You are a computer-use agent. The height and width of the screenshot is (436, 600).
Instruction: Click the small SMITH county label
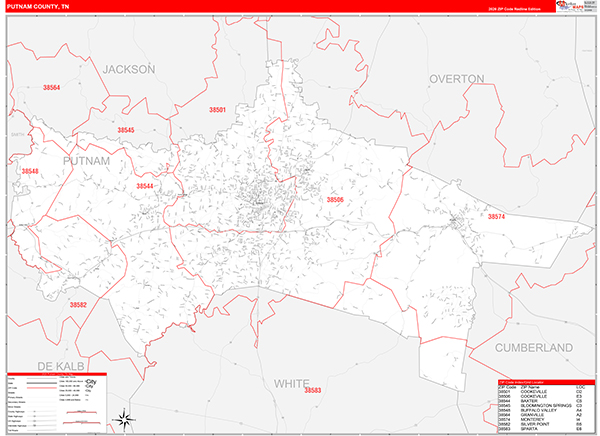coord(18,135)
